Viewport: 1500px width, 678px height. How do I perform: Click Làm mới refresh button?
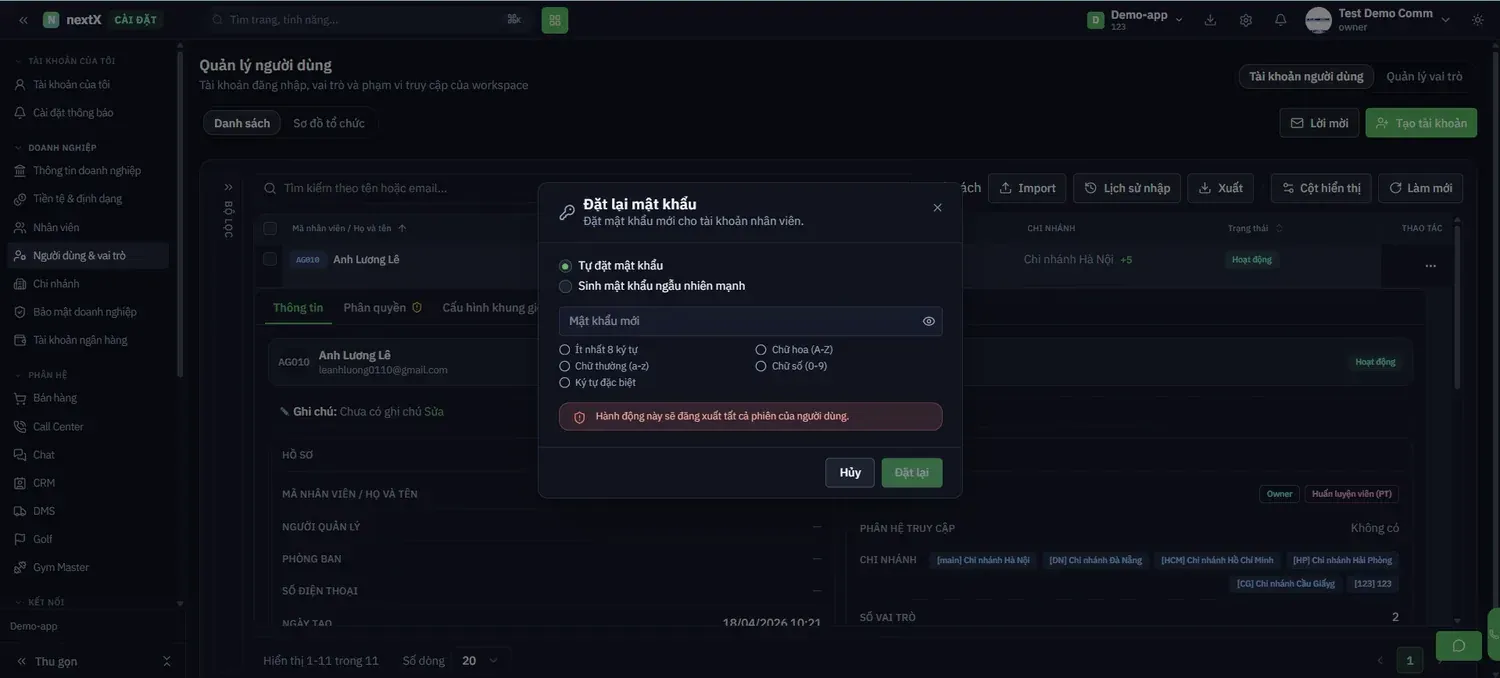click(x=1421, y=188)
